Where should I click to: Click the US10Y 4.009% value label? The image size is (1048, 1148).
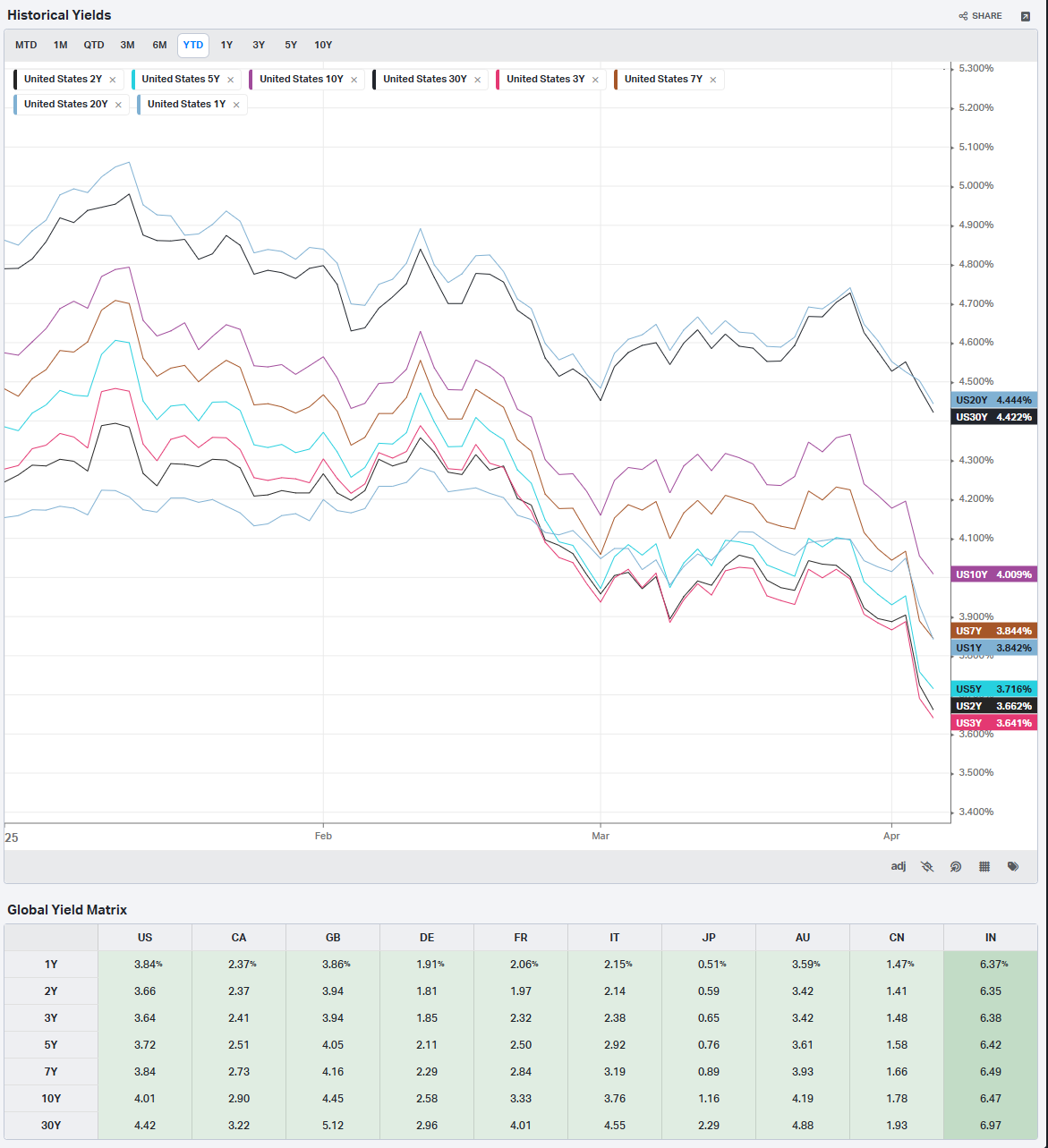[994, 574]
